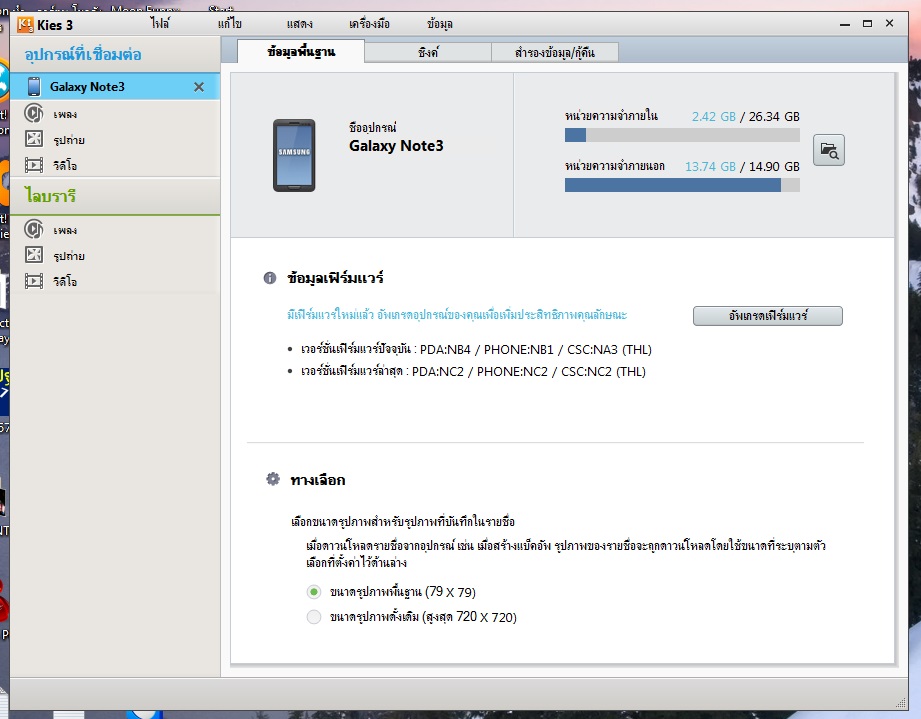Screen dimensions: 921x719
Task: Open the แก้ไข menu
Action: coord(230,23)
